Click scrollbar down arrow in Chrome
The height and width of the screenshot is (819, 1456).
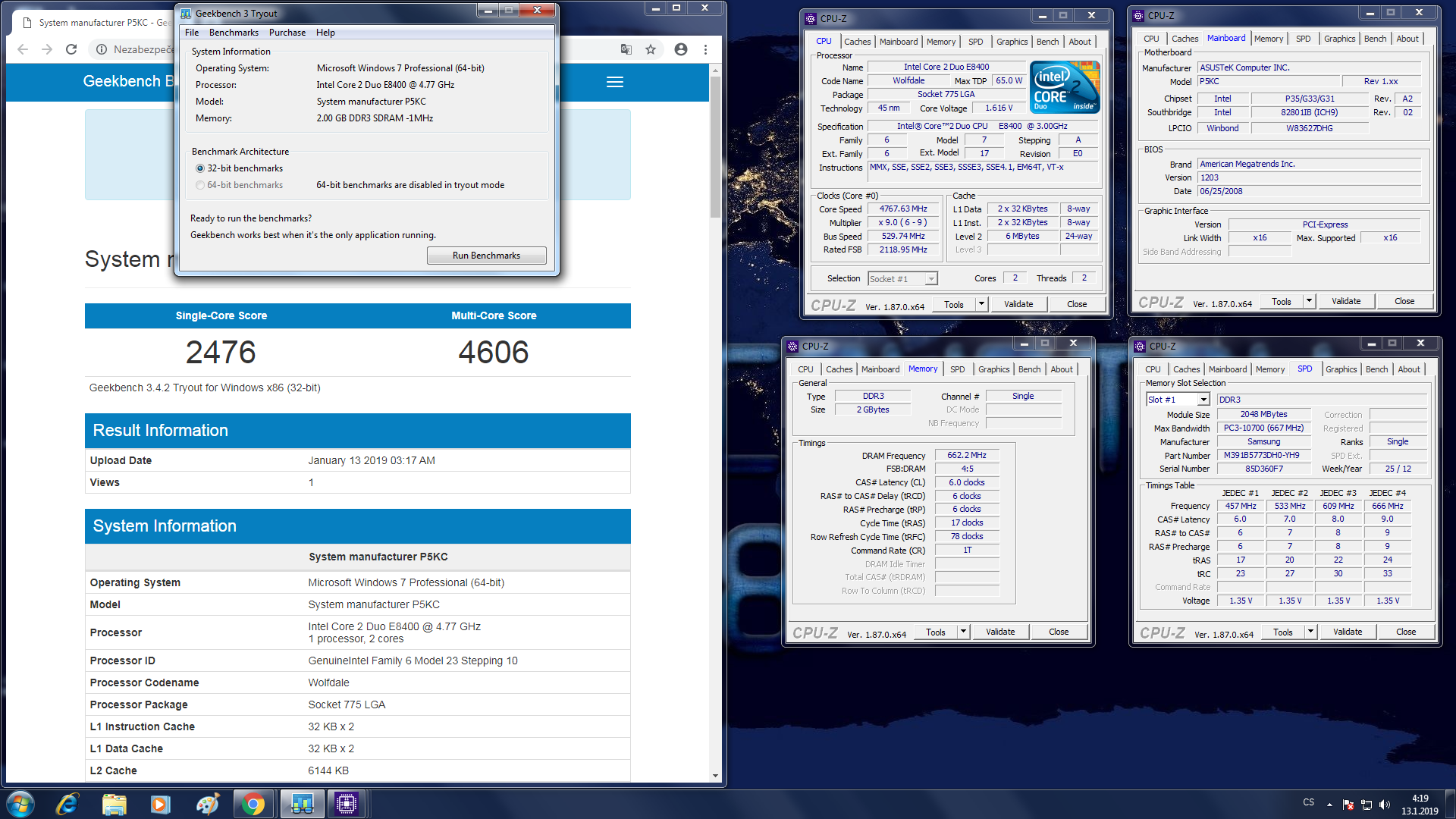click(x=715, y=776)
